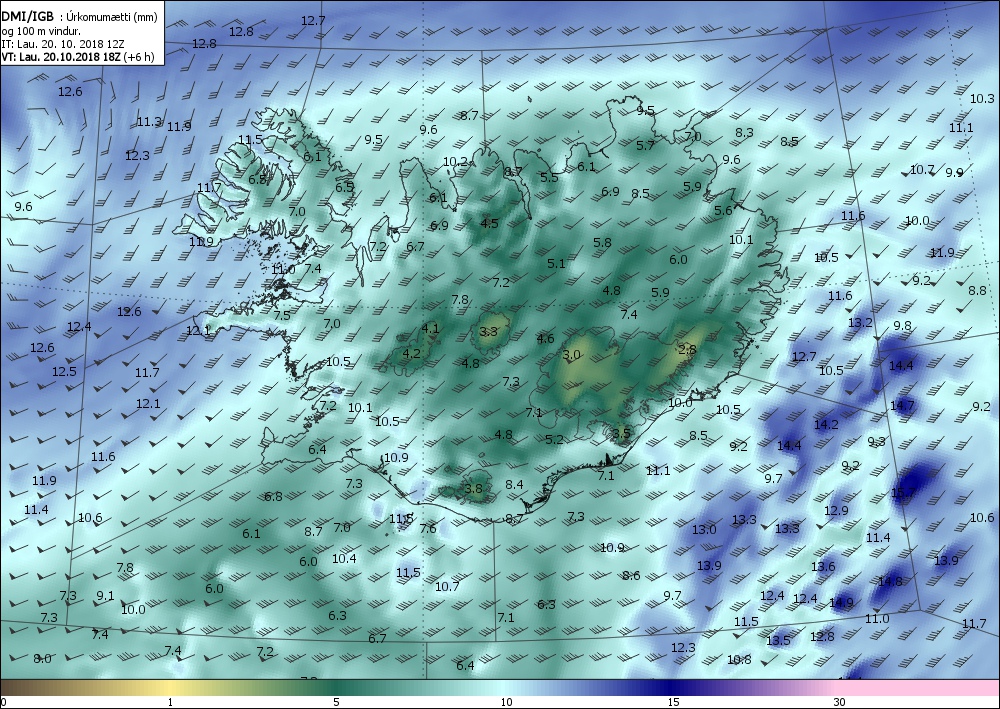Click the 5.5 value on the map
Screen dimensions: 1000x709
549,177
